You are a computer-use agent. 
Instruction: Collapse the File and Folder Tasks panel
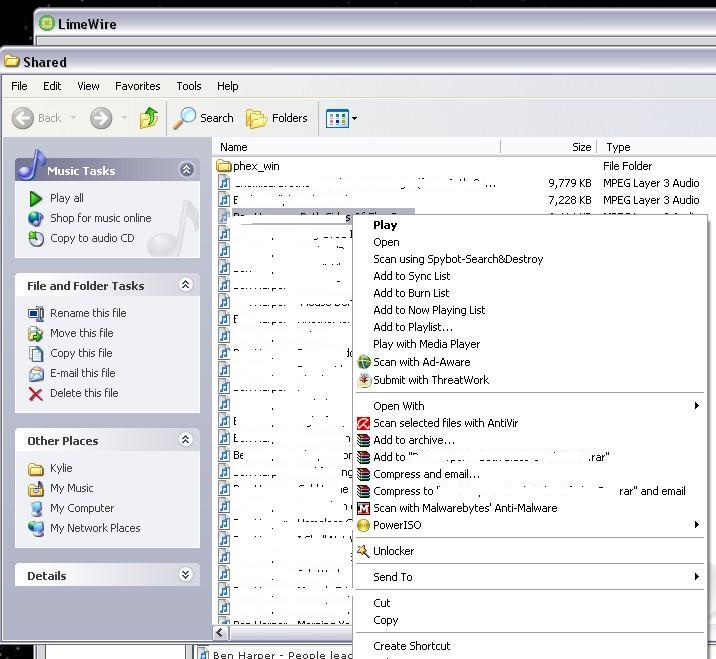coord(185,285)
